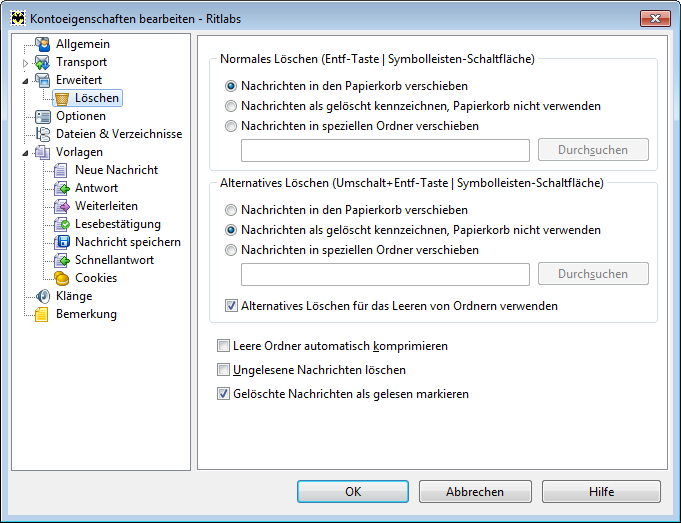
Task: Click the Dateien & Verzeichnisse icon
Action: (x=43, y=134)
